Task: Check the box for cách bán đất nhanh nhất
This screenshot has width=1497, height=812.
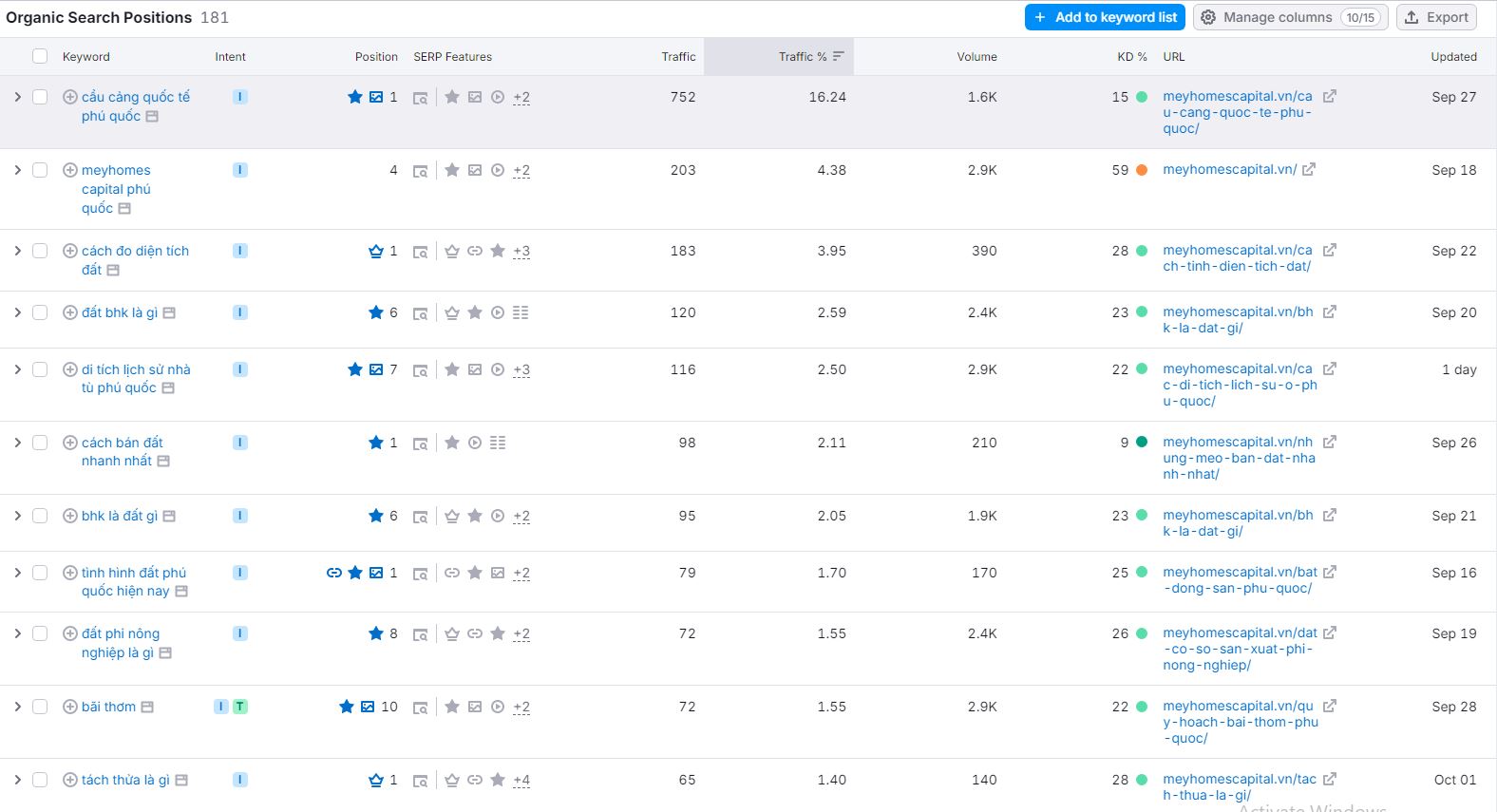Action: [40, 443]
